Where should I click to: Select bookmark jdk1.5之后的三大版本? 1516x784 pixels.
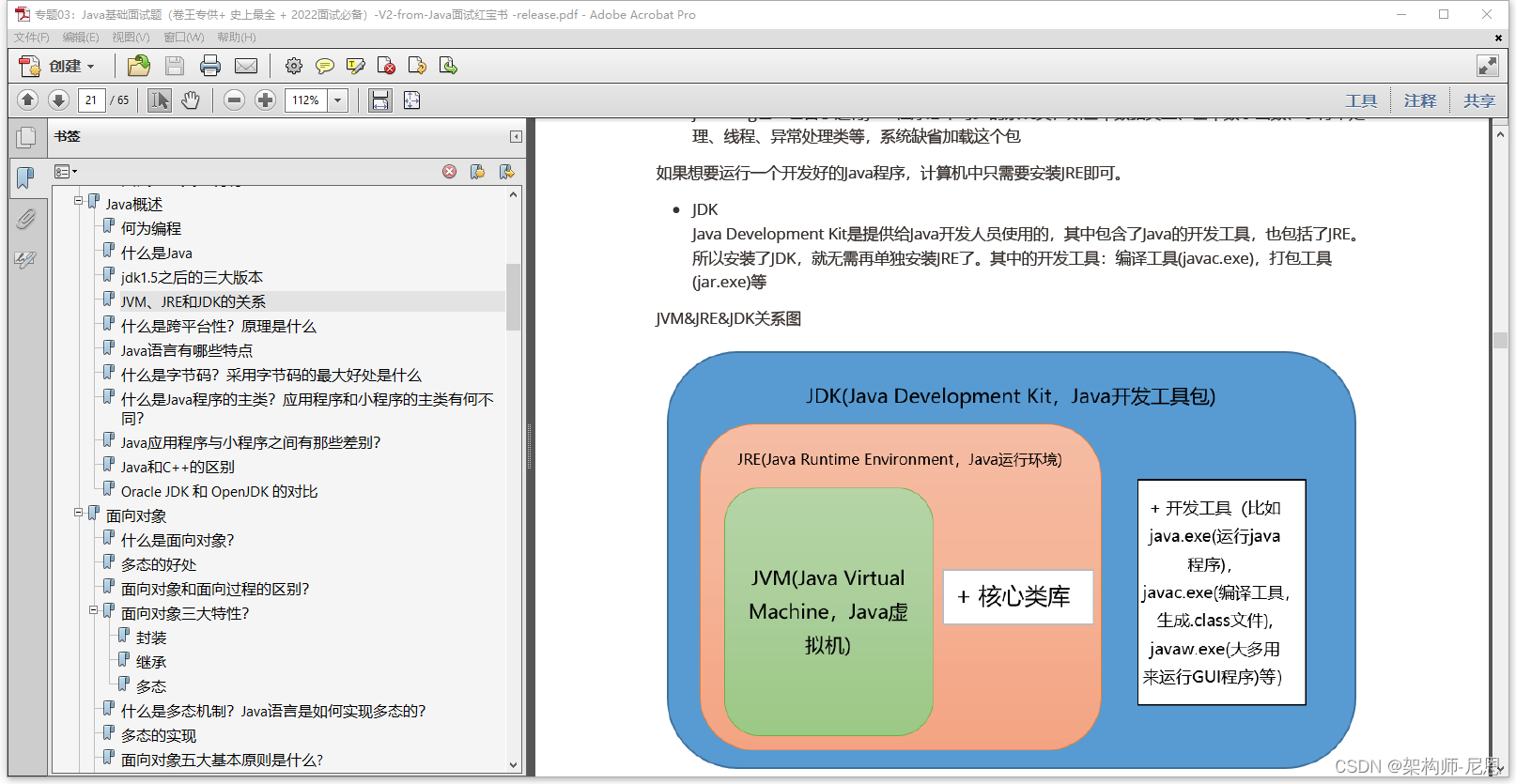pyautogui.click(x=193, y=277)
